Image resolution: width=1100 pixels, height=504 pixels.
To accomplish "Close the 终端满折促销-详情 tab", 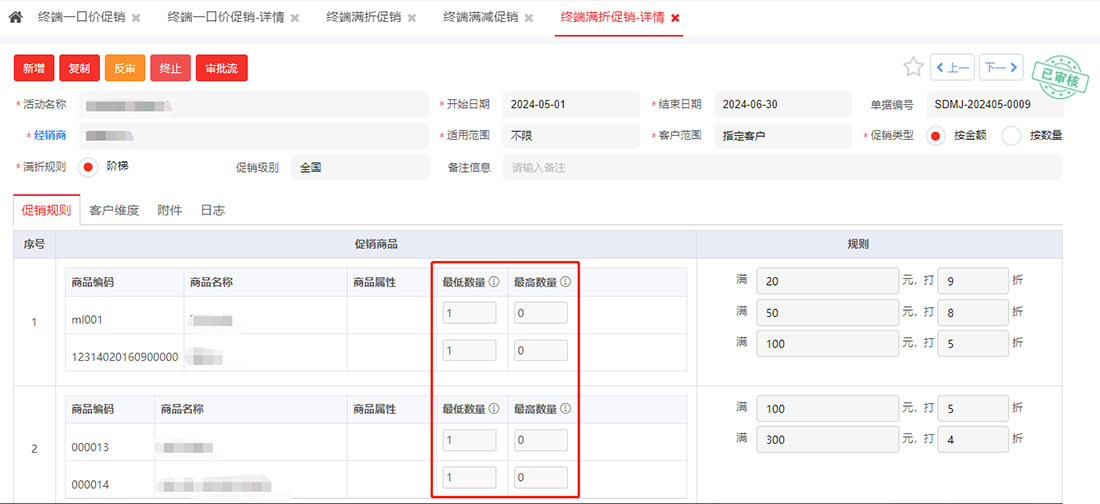I will pyautogui.click(x=675, y=18).
